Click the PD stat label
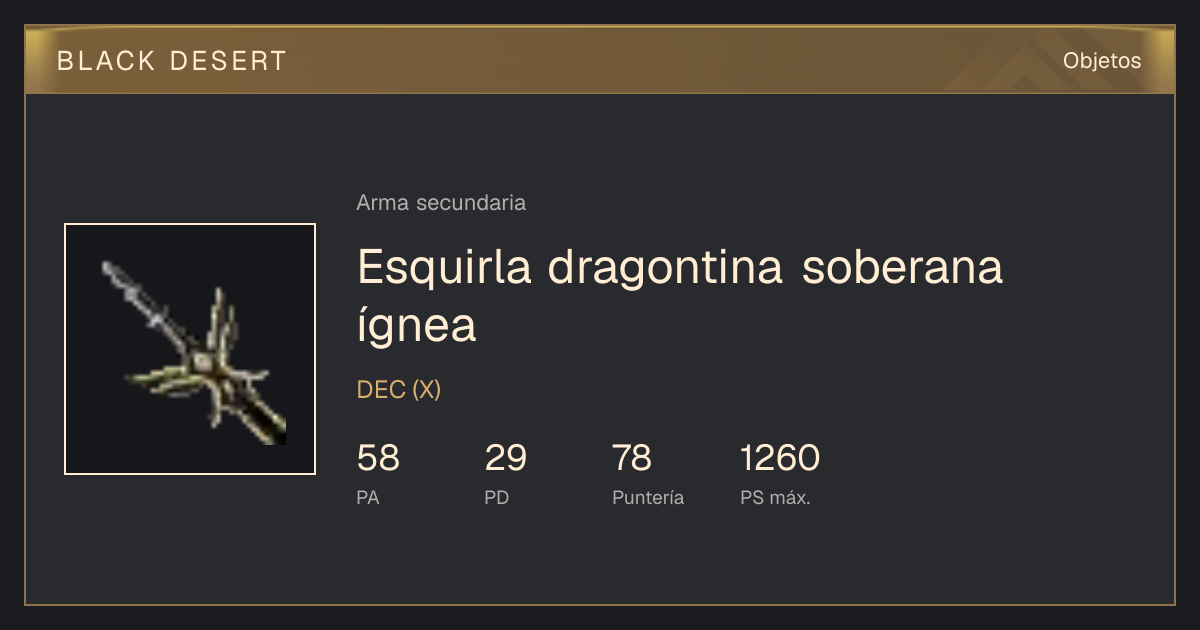Image resolution: width=1200 pixels, height=630 pixels. pyautogui.click(x=497, y=498)
